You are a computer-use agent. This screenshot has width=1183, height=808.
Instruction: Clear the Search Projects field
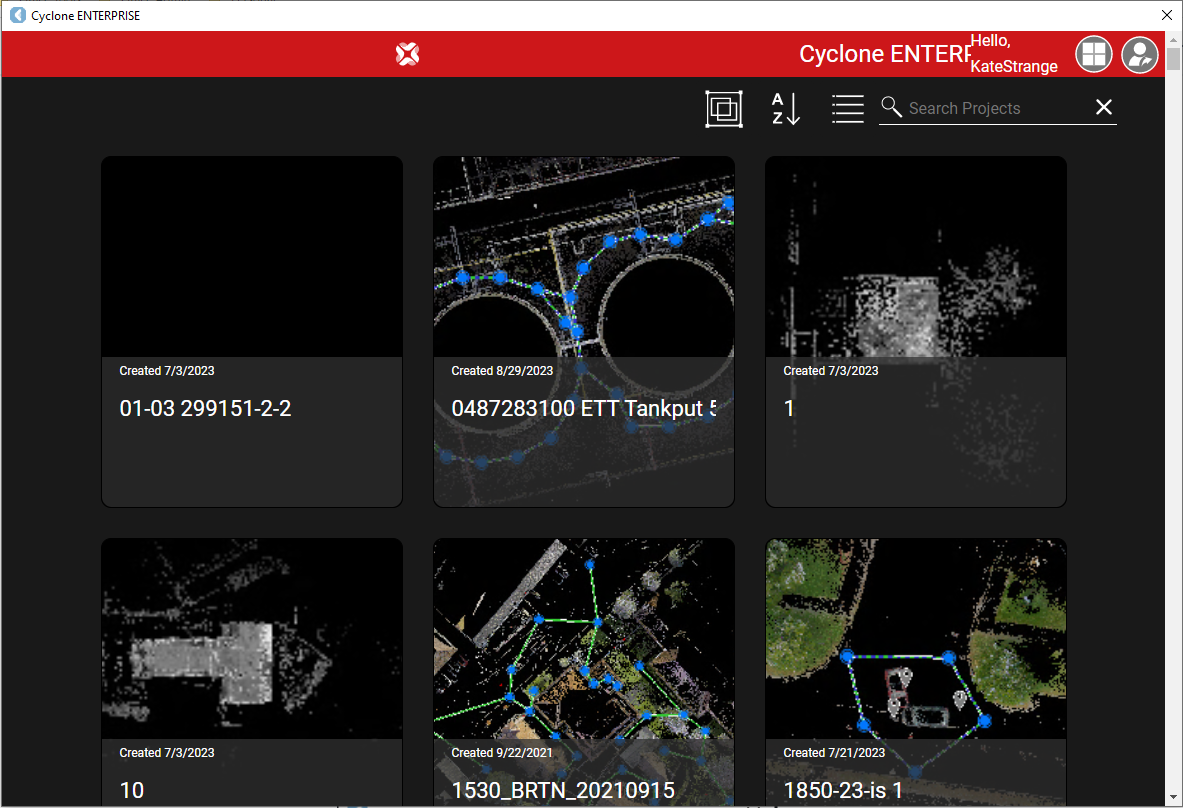[1103, 108]
